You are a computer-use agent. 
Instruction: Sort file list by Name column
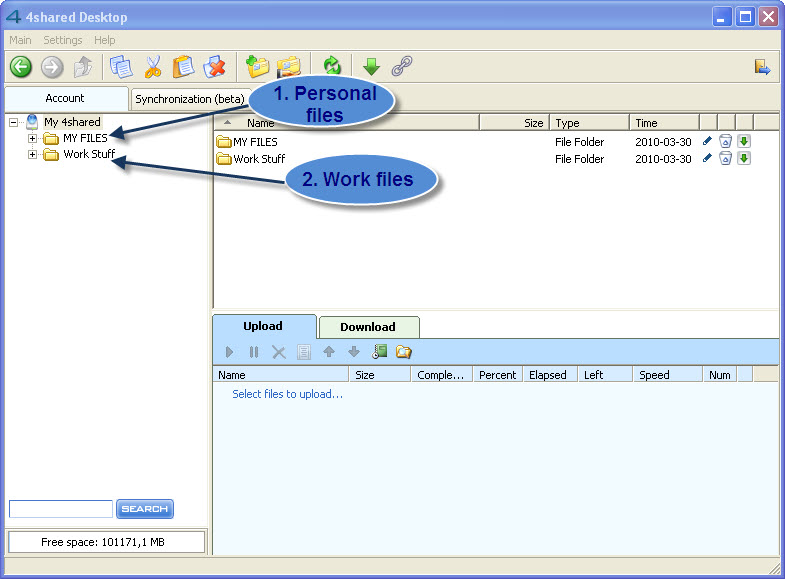(346, 123)
